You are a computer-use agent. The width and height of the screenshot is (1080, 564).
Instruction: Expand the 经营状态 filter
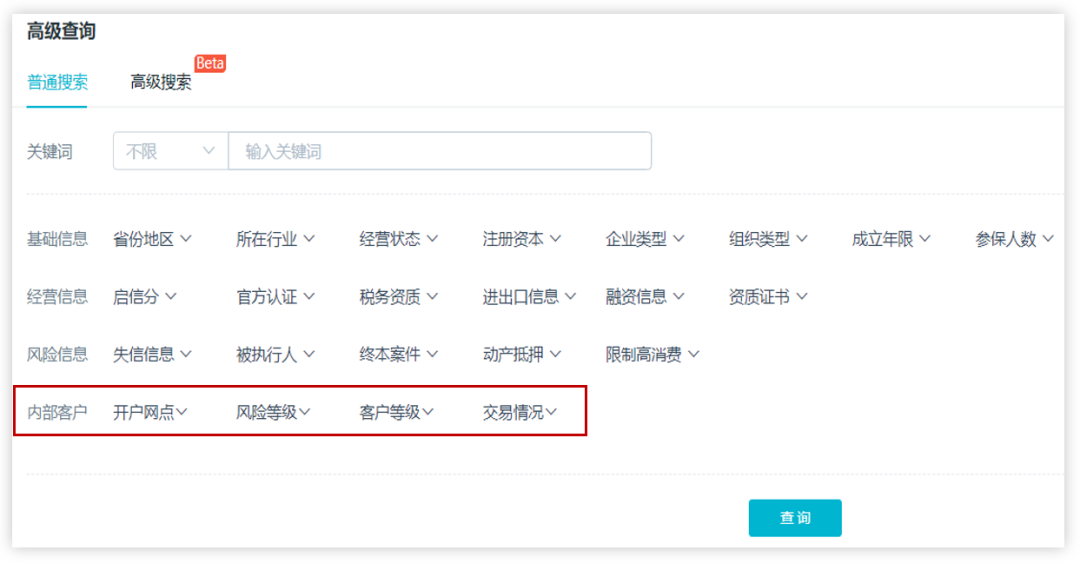tap(399, 239)
